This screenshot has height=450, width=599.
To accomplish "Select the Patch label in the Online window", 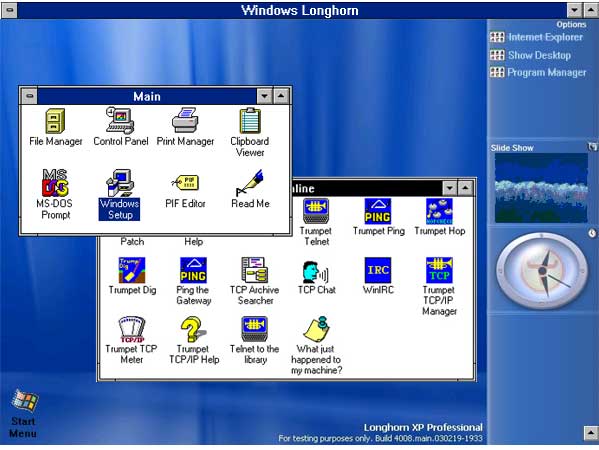I will pyautogui.click(x=132, y=242).
